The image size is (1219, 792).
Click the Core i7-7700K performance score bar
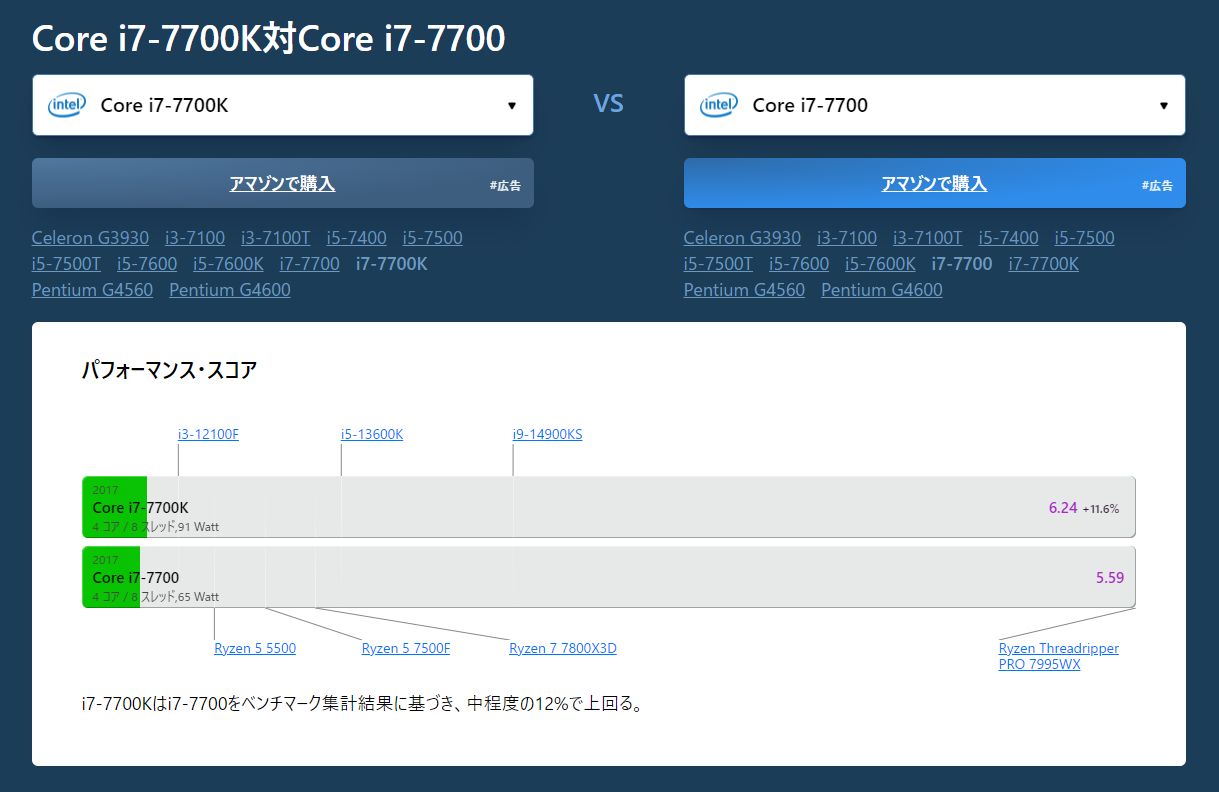[609, 507]
